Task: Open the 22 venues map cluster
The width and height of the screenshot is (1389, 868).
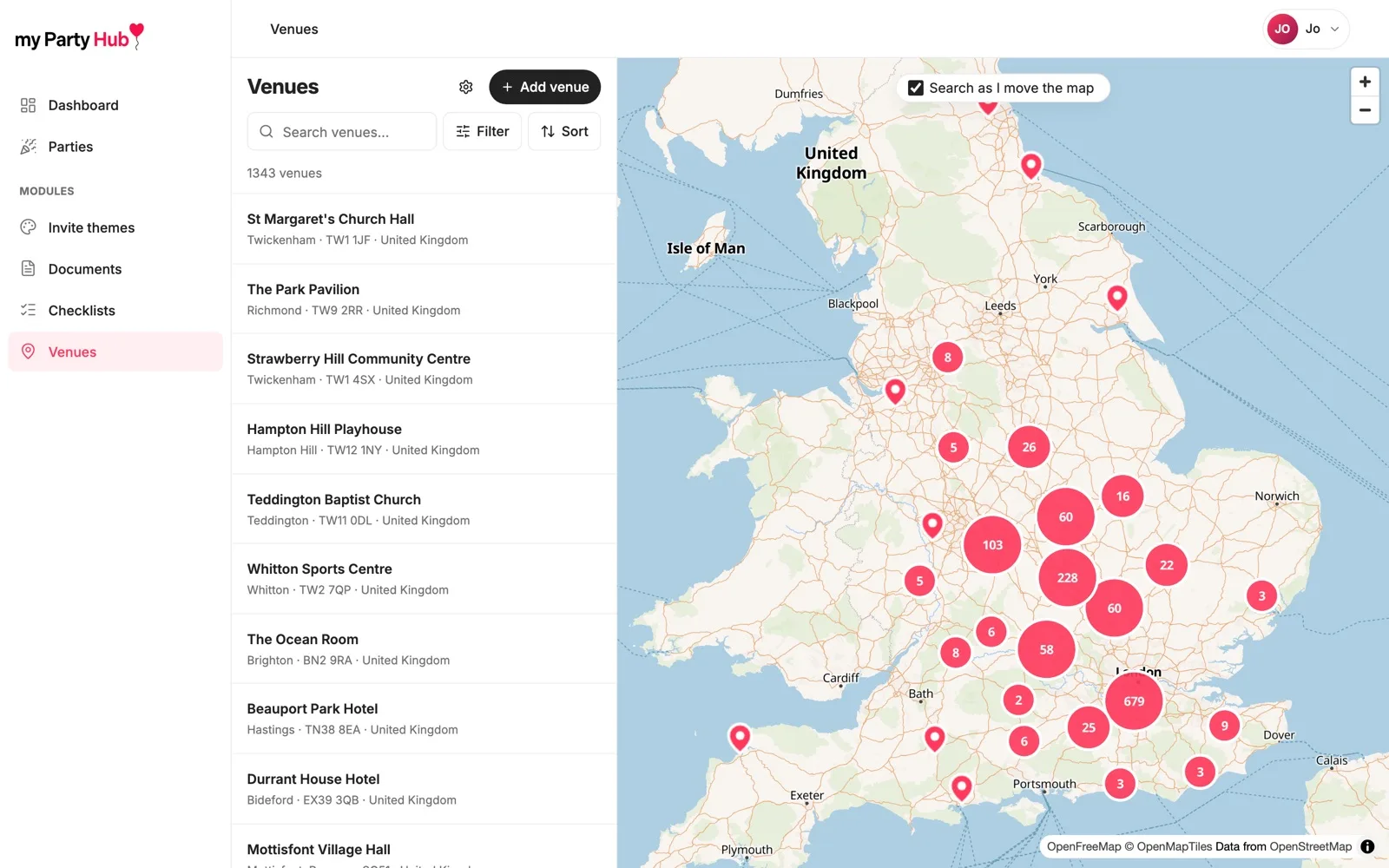Action: tap(1167, 565)
